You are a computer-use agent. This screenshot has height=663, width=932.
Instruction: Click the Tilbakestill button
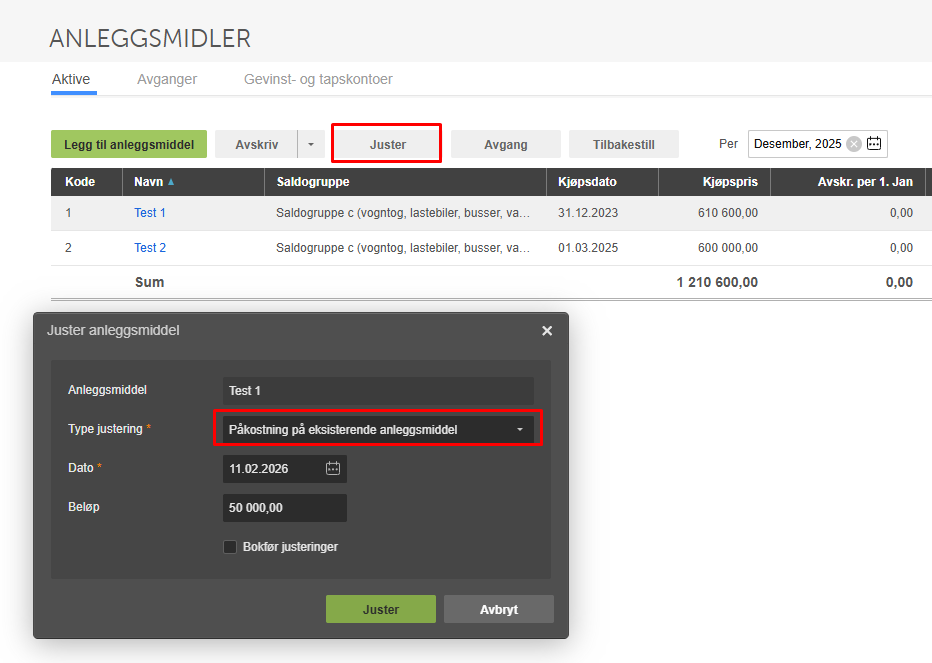pyautogui.click(x=624, y=144)
